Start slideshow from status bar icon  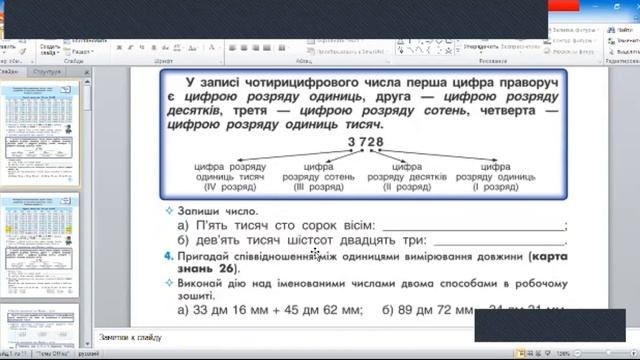coord(548,353)
